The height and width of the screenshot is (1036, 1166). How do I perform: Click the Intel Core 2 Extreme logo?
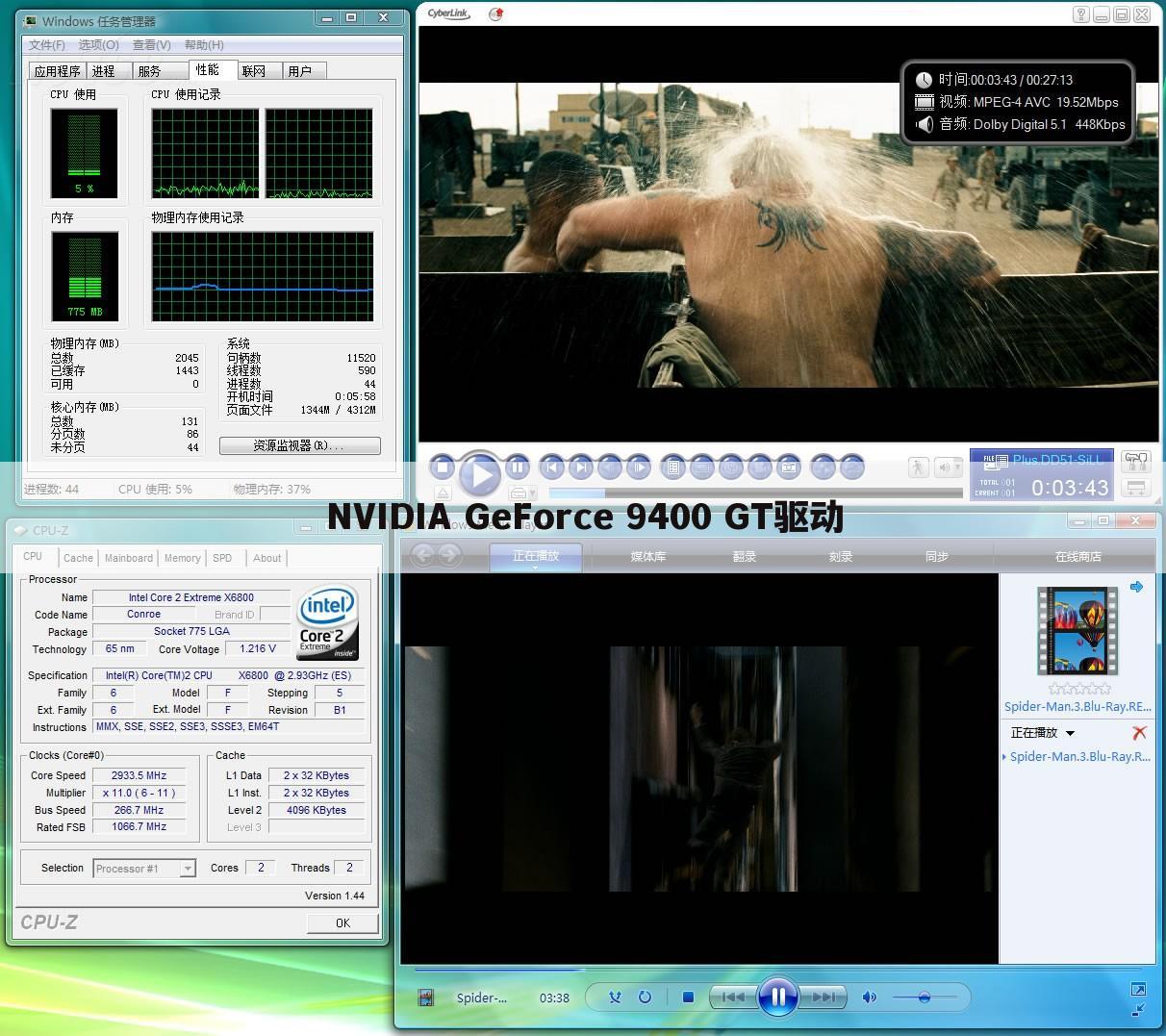coord(327,623)
